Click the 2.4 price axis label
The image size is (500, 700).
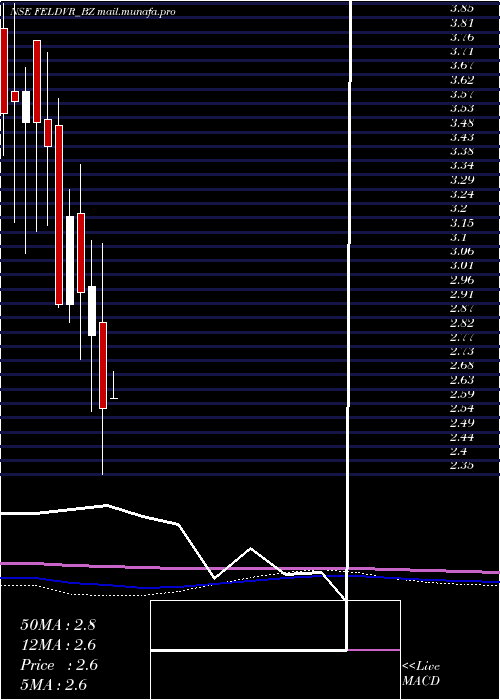458,451
